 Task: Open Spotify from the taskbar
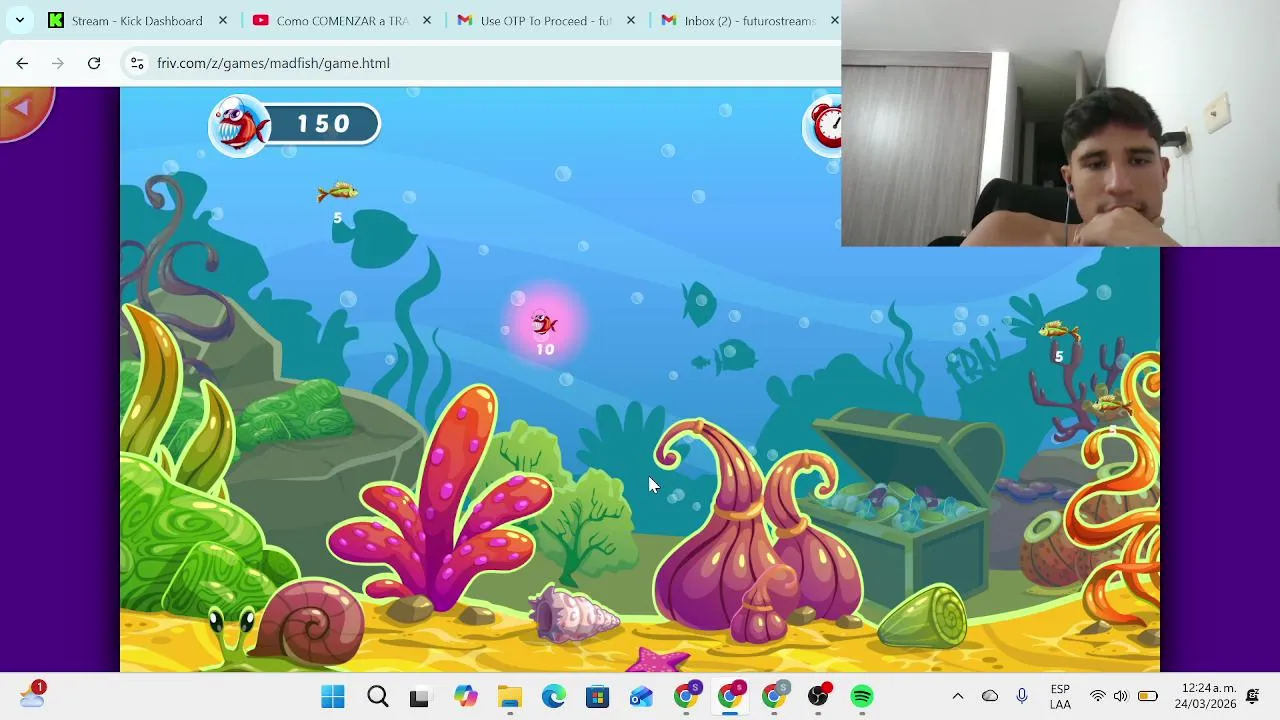[x=862, y=696]
